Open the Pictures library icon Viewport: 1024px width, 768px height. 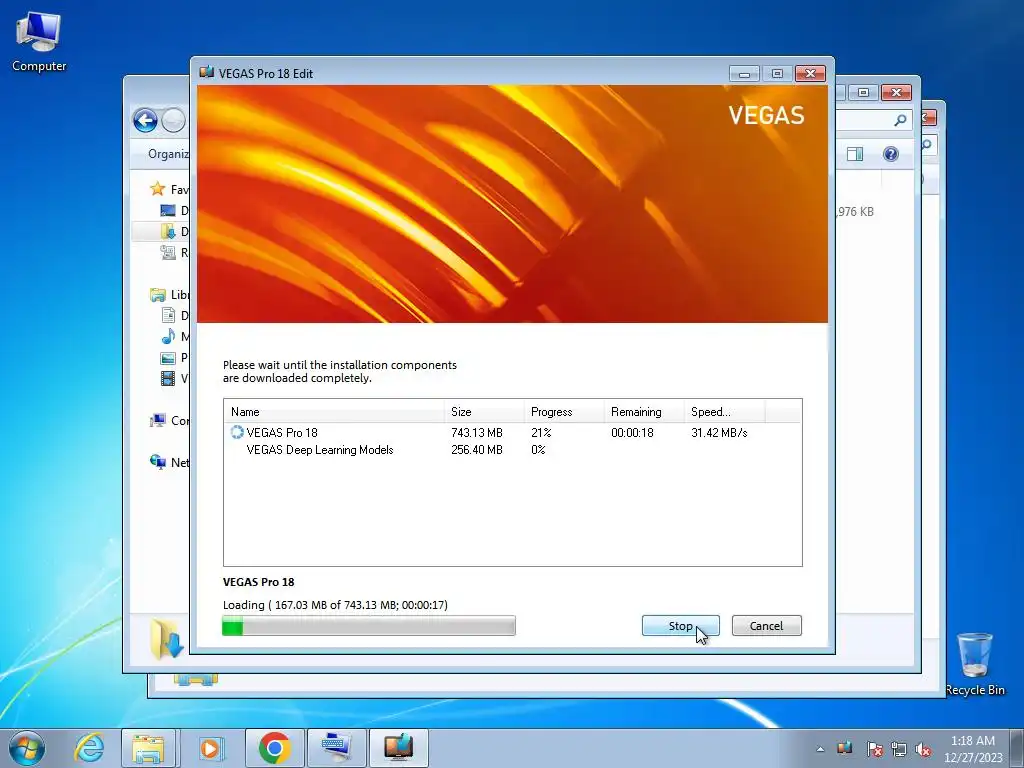coord(168,357)
